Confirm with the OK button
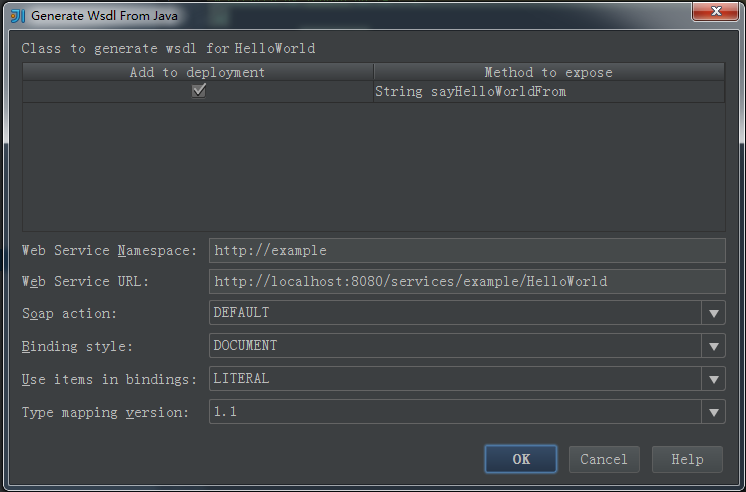The width and height of the screenshot is (746, 492). pyautogui.click(x=521, y=459)
